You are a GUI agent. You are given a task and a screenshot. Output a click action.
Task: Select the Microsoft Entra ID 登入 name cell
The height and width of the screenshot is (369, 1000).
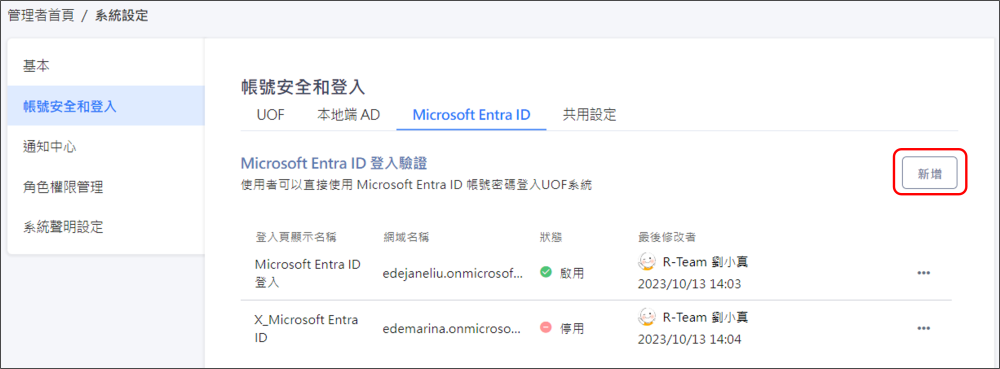307,273
